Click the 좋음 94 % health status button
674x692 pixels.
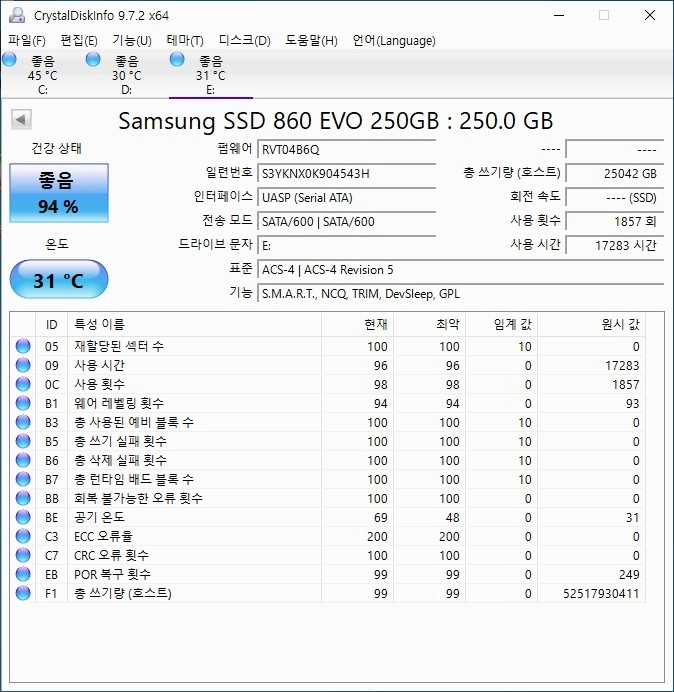click(x=59, y=193)
